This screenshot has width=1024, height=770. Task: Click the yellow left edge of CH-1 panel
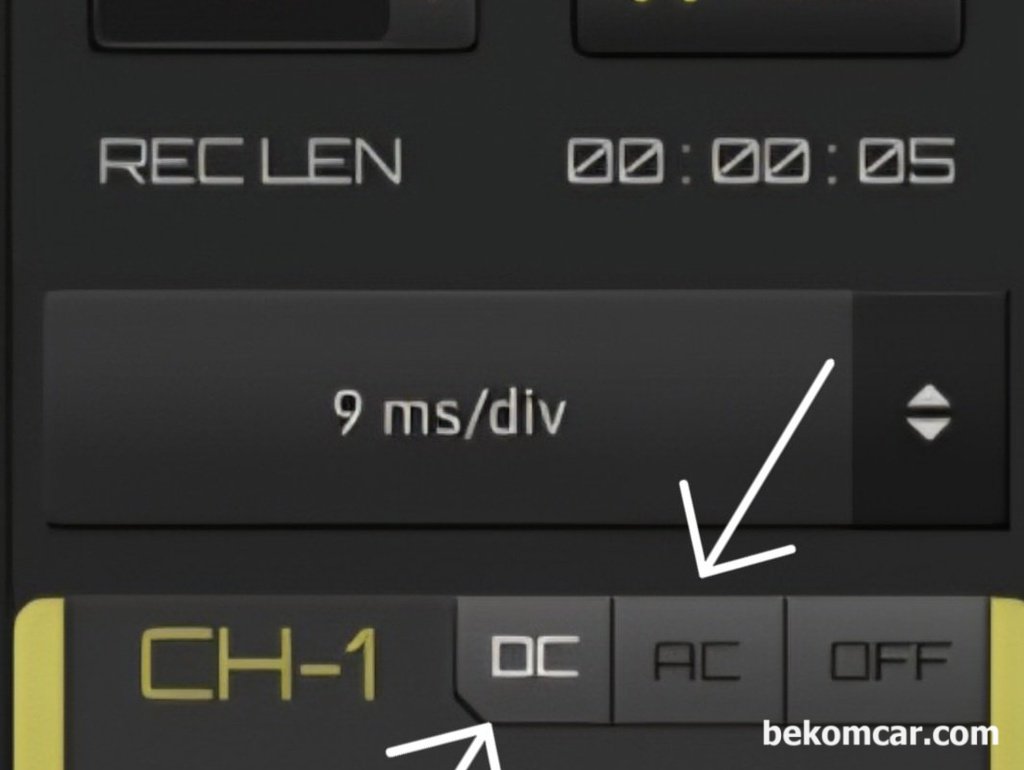click(39, 684)
